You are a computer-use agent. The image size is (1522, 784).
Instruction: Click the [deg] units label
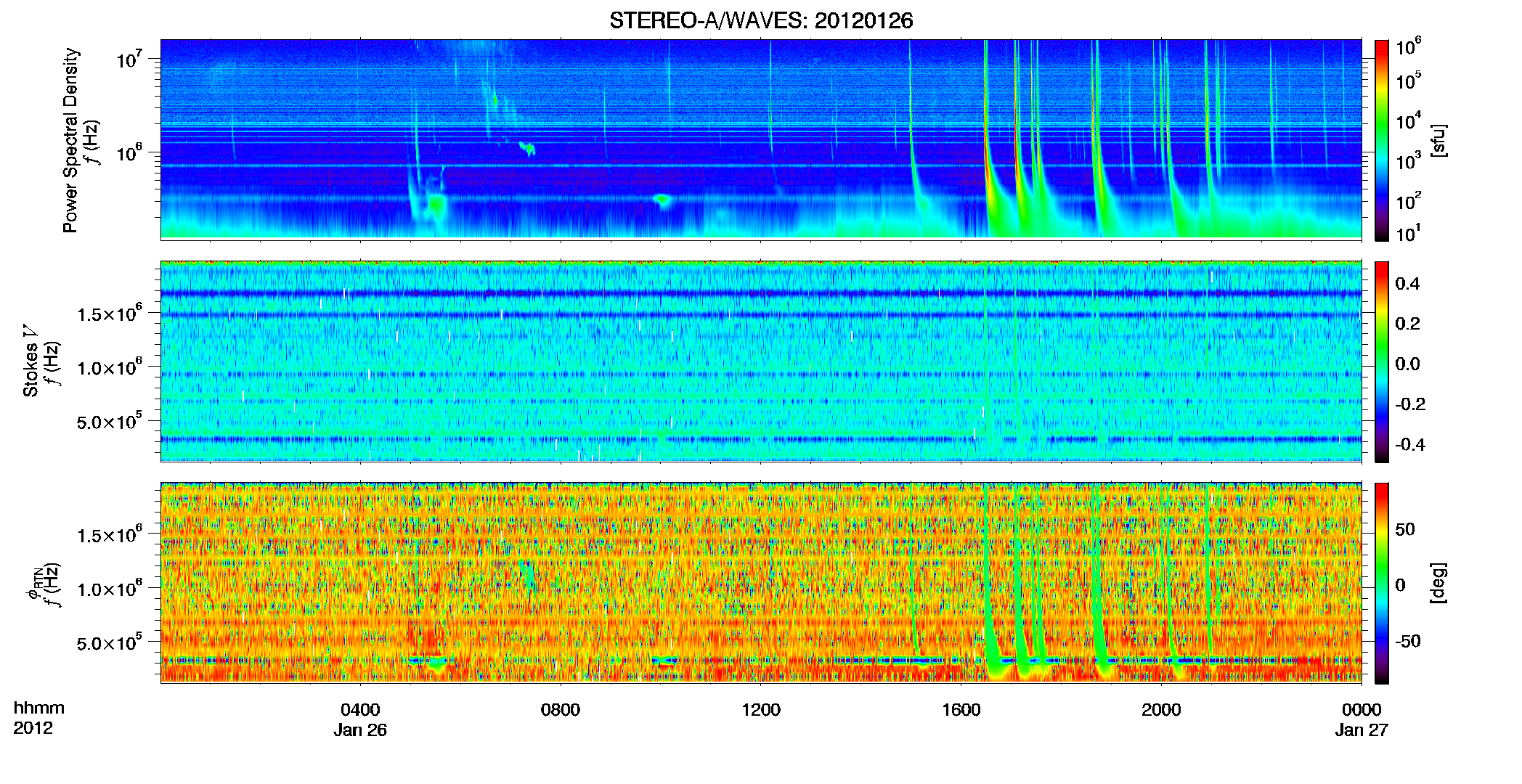1439,583
